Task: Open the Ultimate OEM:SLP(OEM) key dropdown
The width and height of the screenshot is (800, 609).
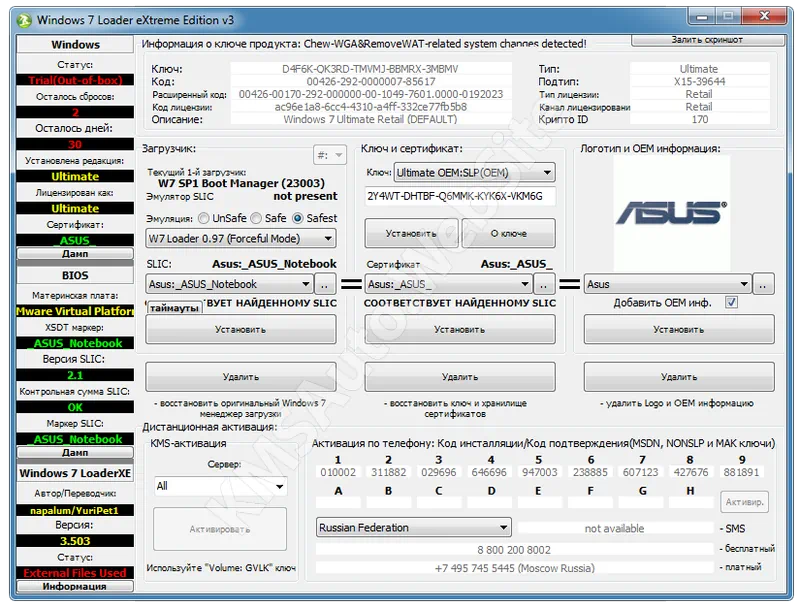Action: click(475, 172)
